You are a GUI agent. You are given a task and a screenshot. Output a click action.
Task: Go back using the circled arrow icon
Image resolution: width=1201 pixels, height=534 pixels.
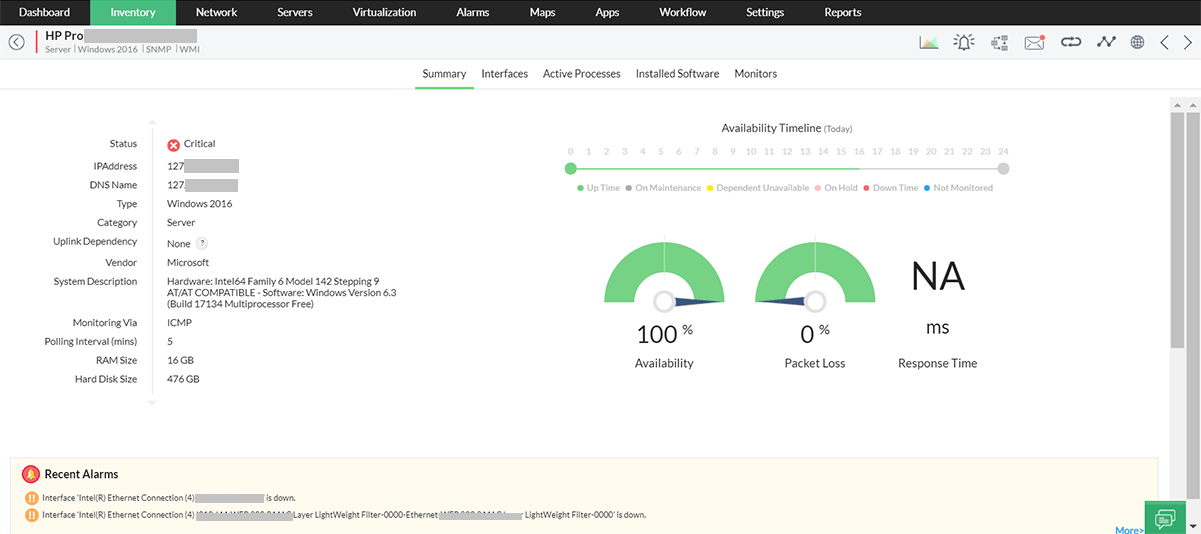click(16, 42)
